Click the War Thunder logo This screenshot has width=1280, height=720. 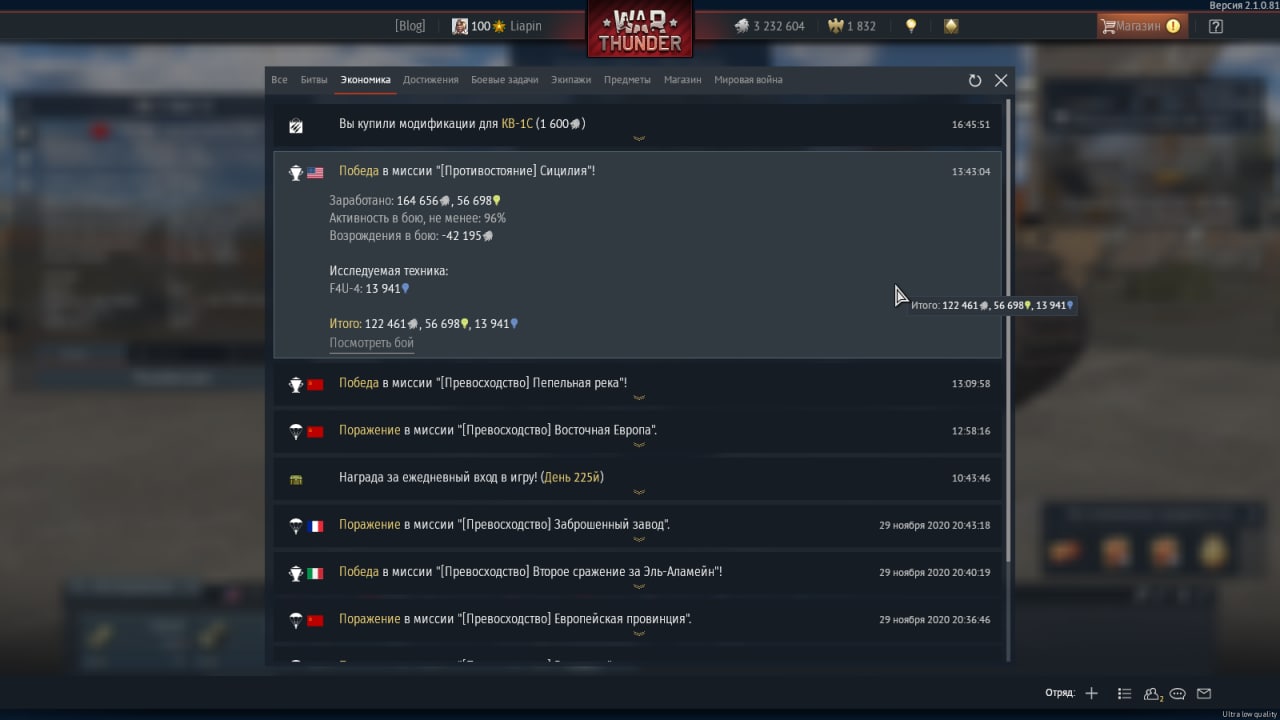click(640, 28)
